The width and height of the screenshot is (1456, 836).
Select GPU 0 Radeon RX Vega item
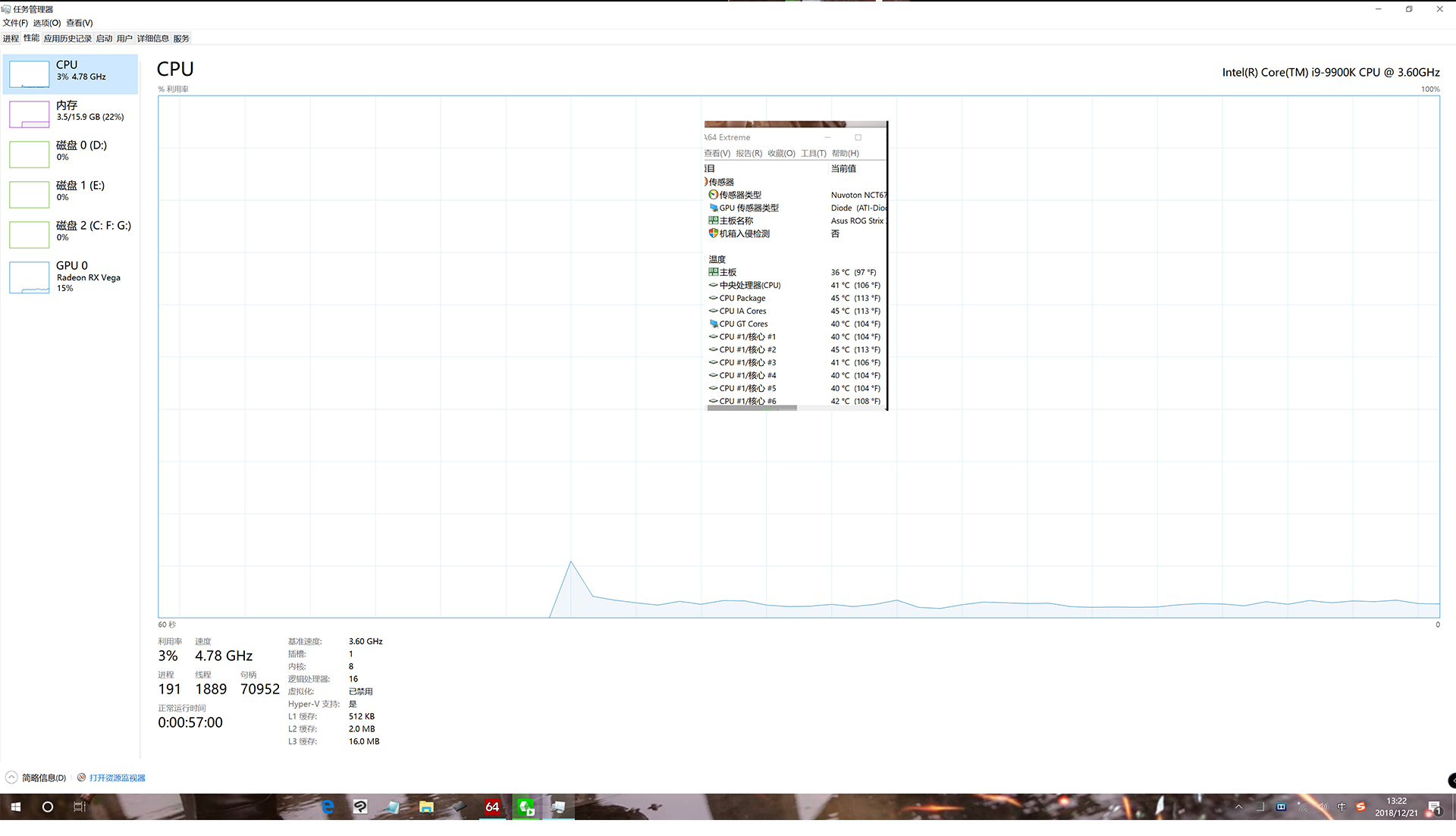coord(71,277)
